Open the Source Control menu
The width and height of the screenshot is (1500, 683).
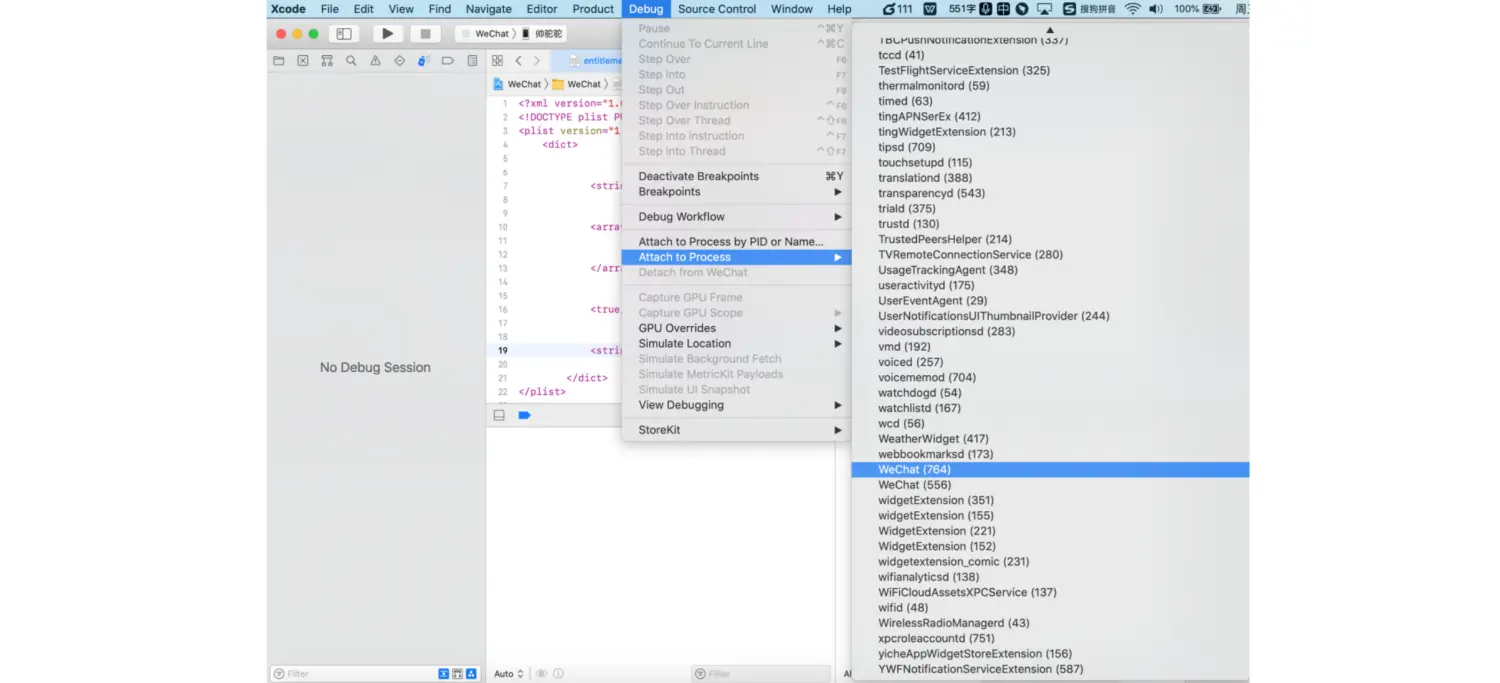coord(717,9)
